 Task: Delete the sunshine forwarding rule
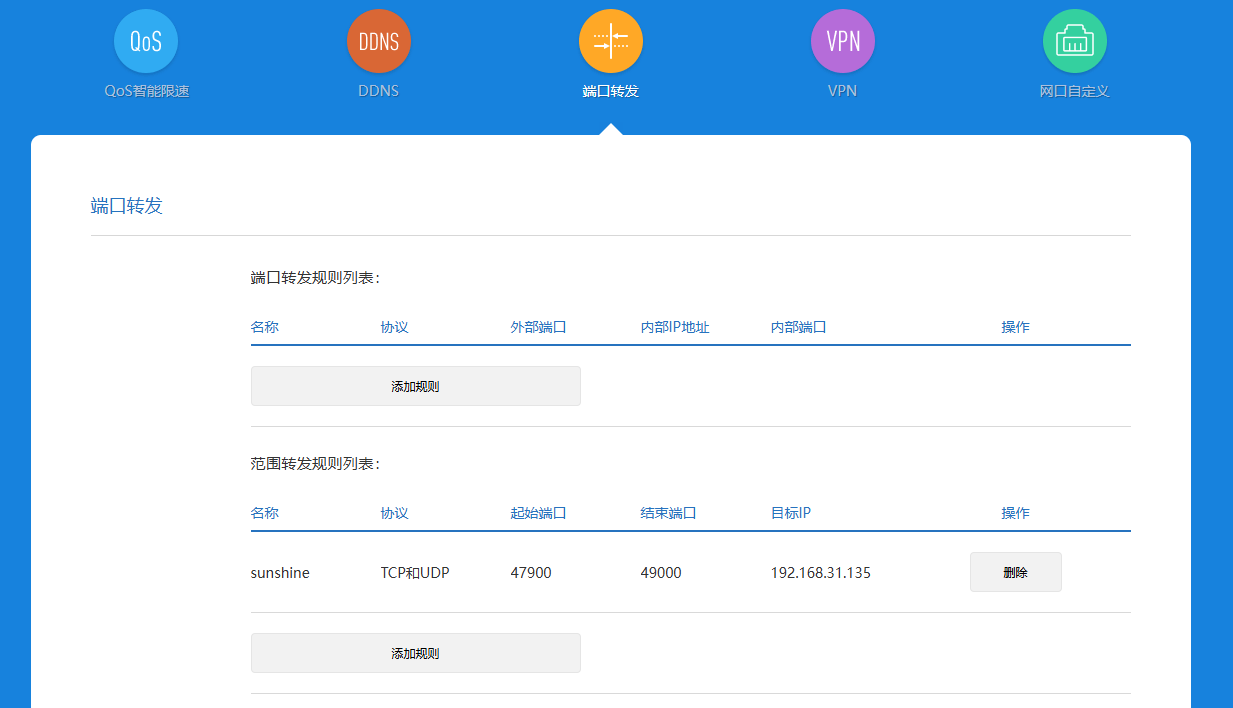1015,573
